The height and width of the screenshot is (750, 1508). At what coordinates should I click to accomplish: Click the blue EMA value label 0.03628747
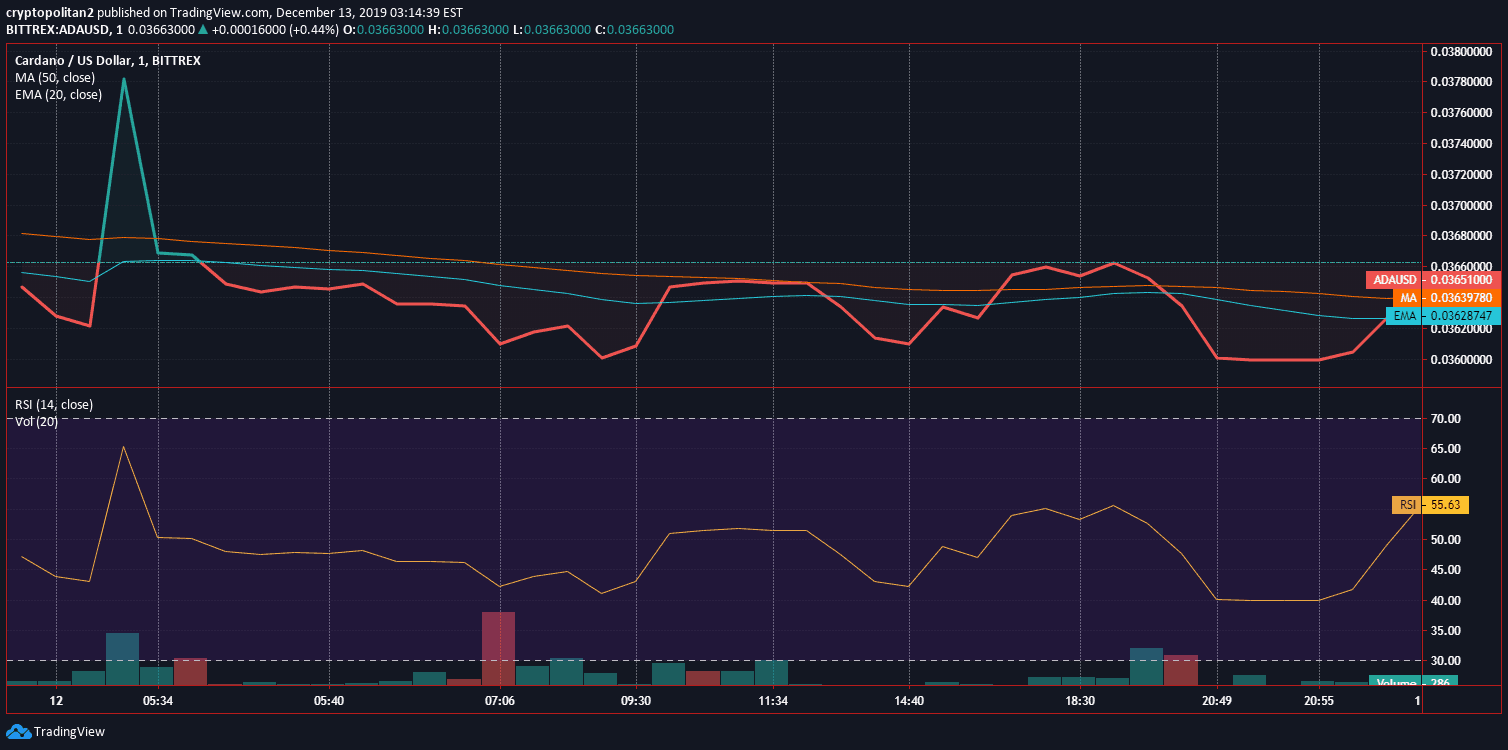pyautogui.click(x=1443, y=316)
